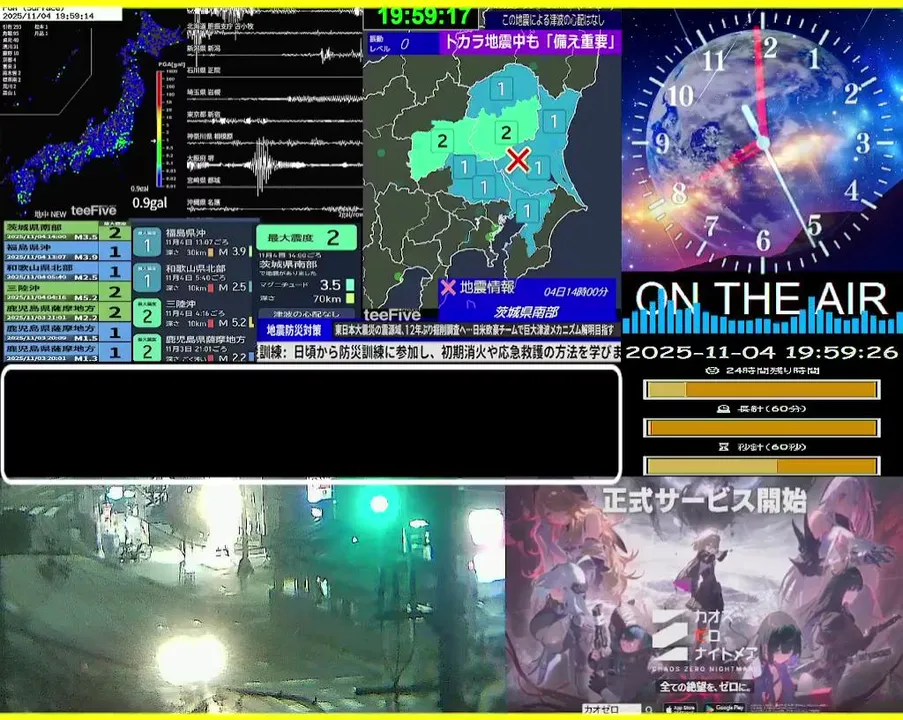Click the bell icon beside 長針(60分)
The height and width of the screenshot is (720, 903).
pyautogui.click(x=723, y=408)
